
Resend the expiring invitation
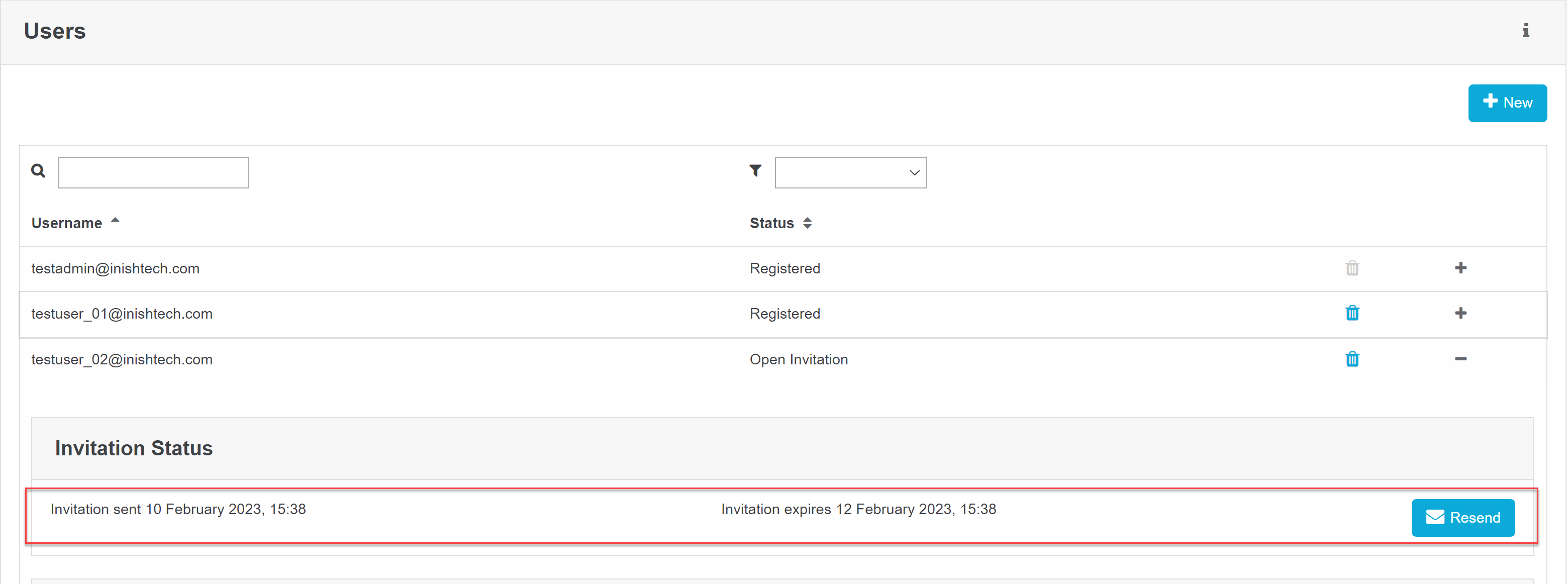tap(1463, 517)
